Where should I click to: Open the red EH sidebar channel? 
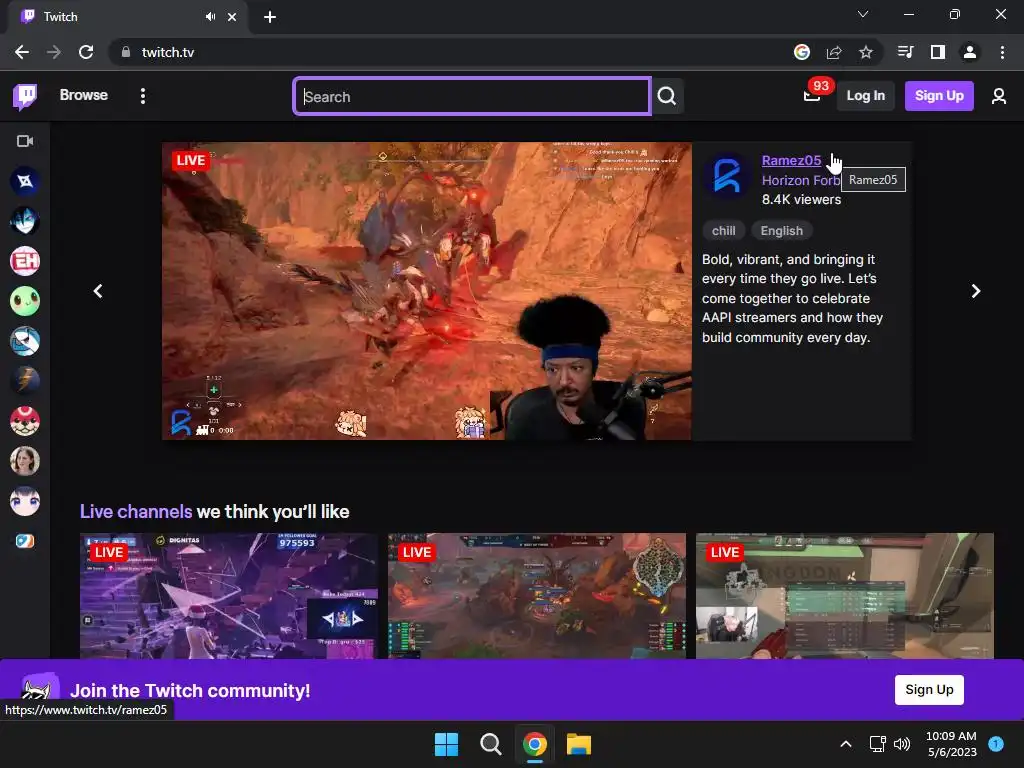pos(25,261)
